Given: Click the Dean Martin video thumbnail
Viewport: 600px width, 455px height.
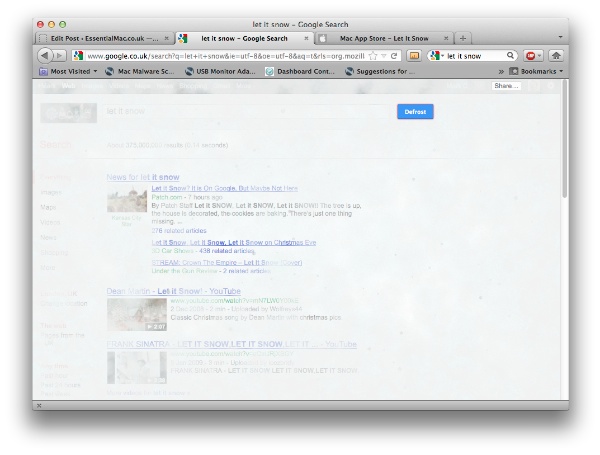Looking at the screenshot, I should 137,315.
